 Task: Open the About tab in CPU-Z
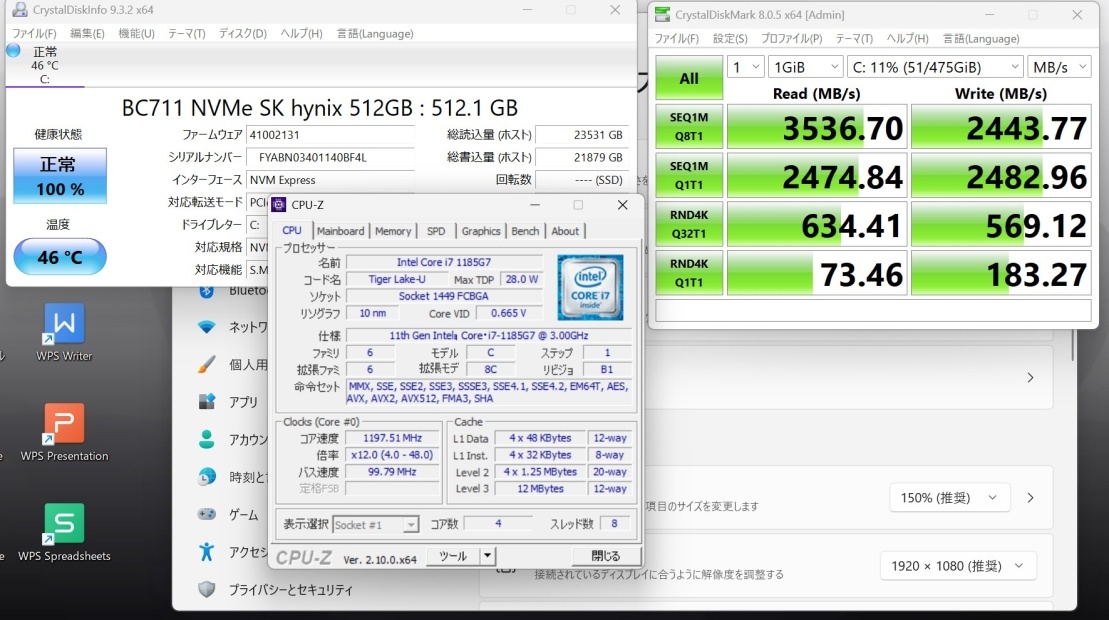pyautogui.click(x=564, y=231)
